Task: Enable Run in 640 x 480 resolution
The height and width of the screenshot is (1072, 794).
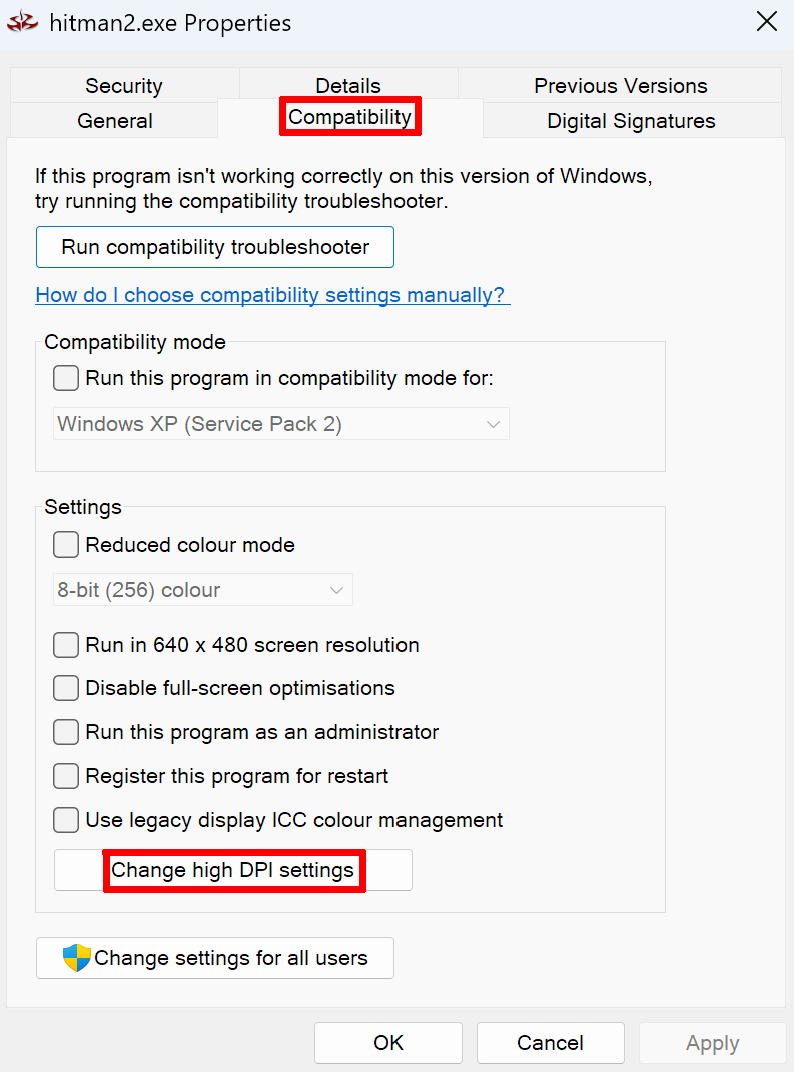Action: (x=66, y=645)
